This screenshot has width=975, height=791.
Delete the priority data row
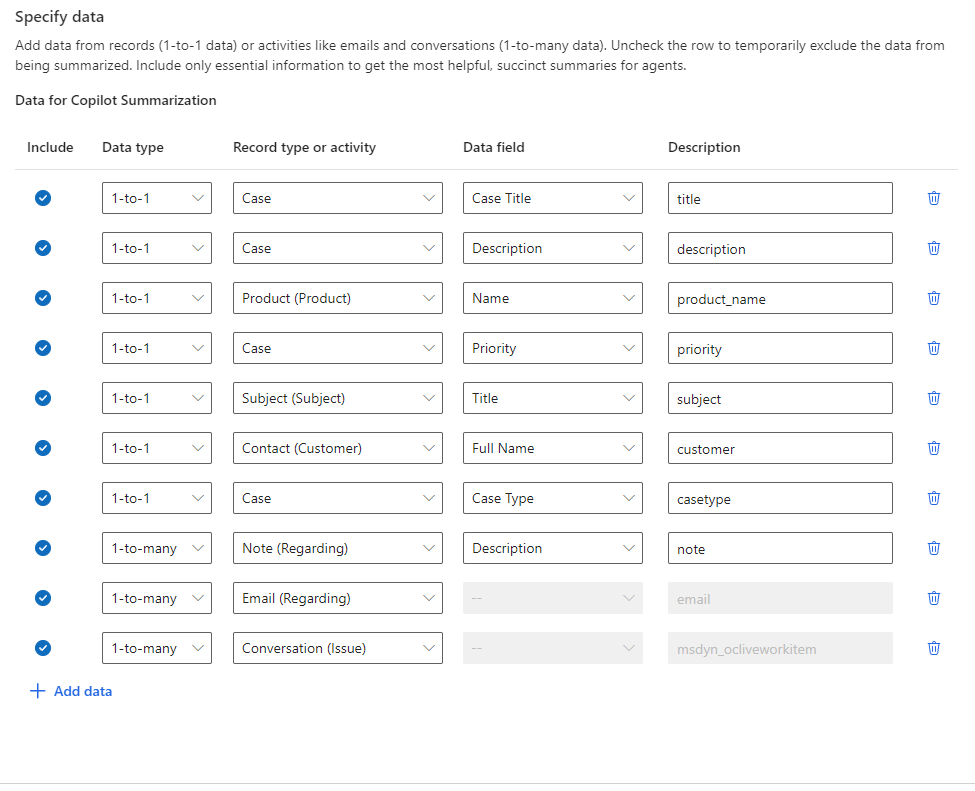[934, 348]
